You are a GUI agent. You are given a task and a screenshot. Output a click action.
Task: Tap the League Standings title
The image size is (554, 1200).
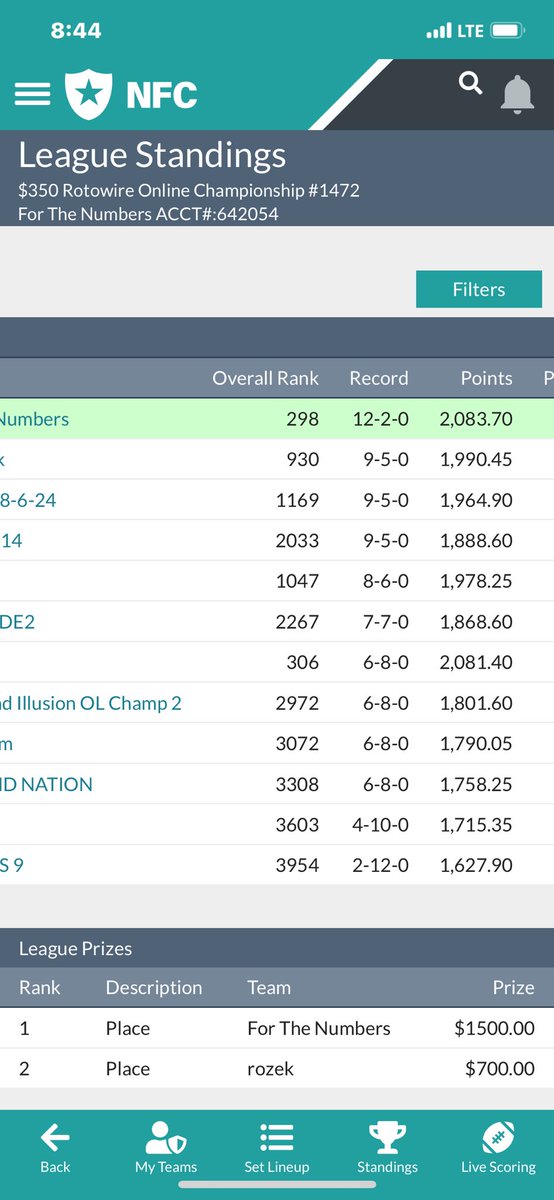coord(152,155)
